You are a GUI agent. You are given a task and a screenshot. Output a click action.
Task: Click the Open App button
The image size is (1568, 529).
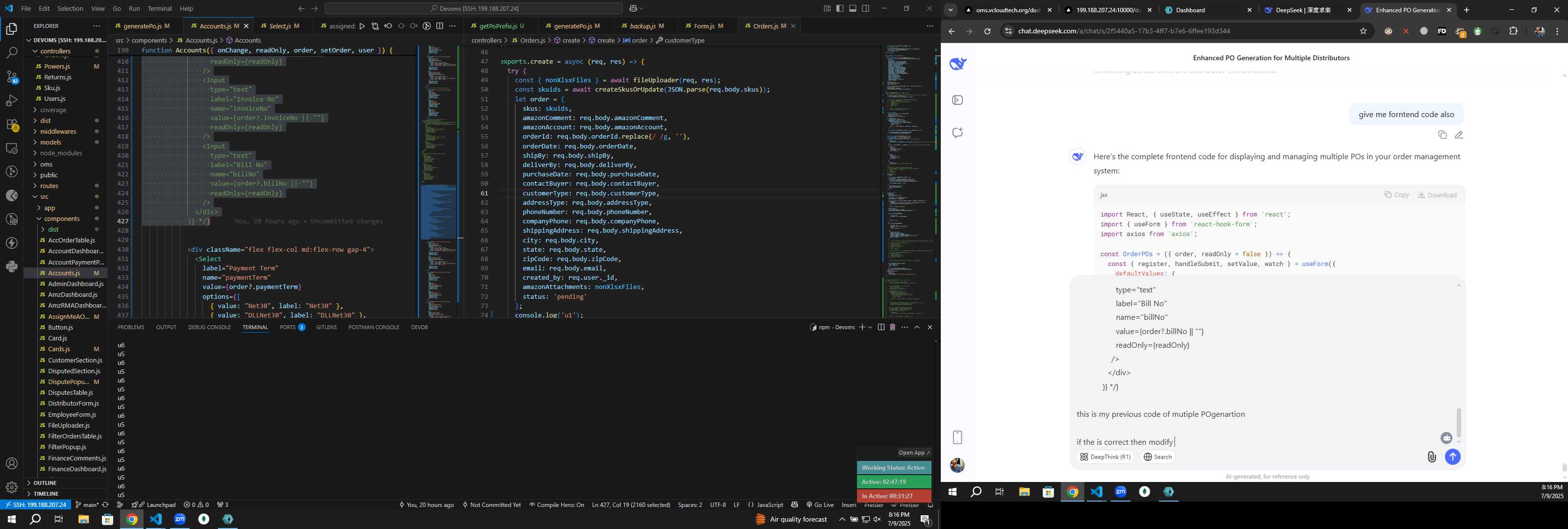click(914, 453)
